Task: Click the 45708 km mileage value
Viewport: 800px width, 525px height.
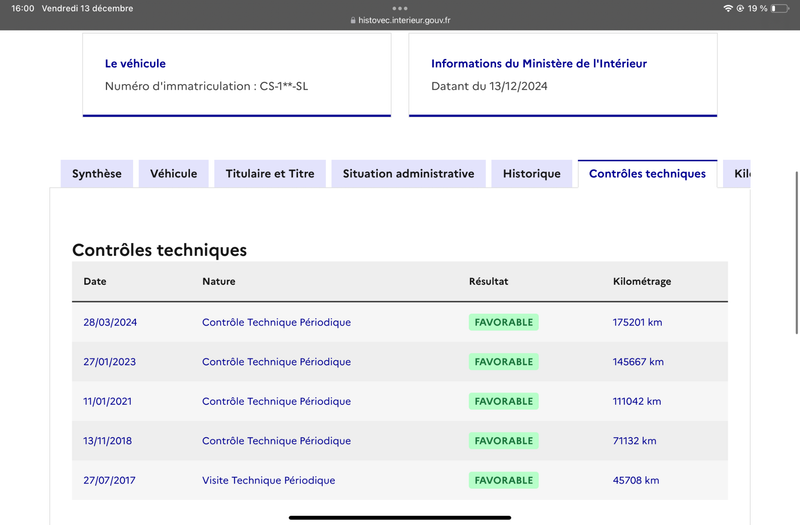Action: (x=636, y=481)
